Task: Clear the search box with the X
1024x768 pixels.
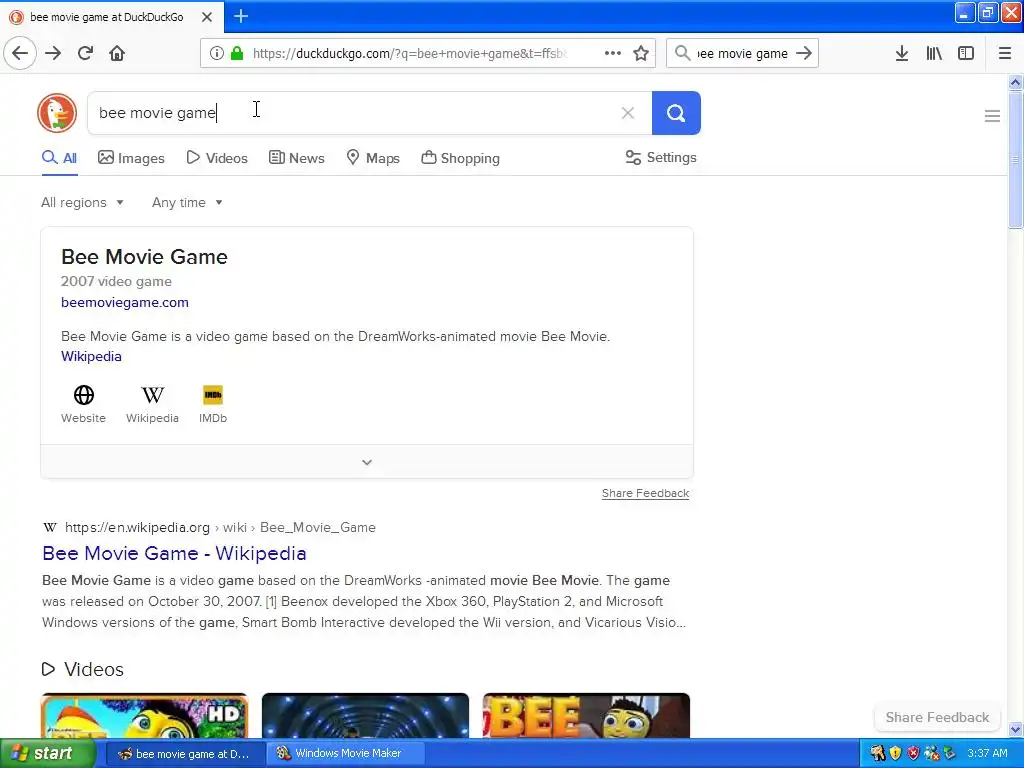Action: click(628, 113)
